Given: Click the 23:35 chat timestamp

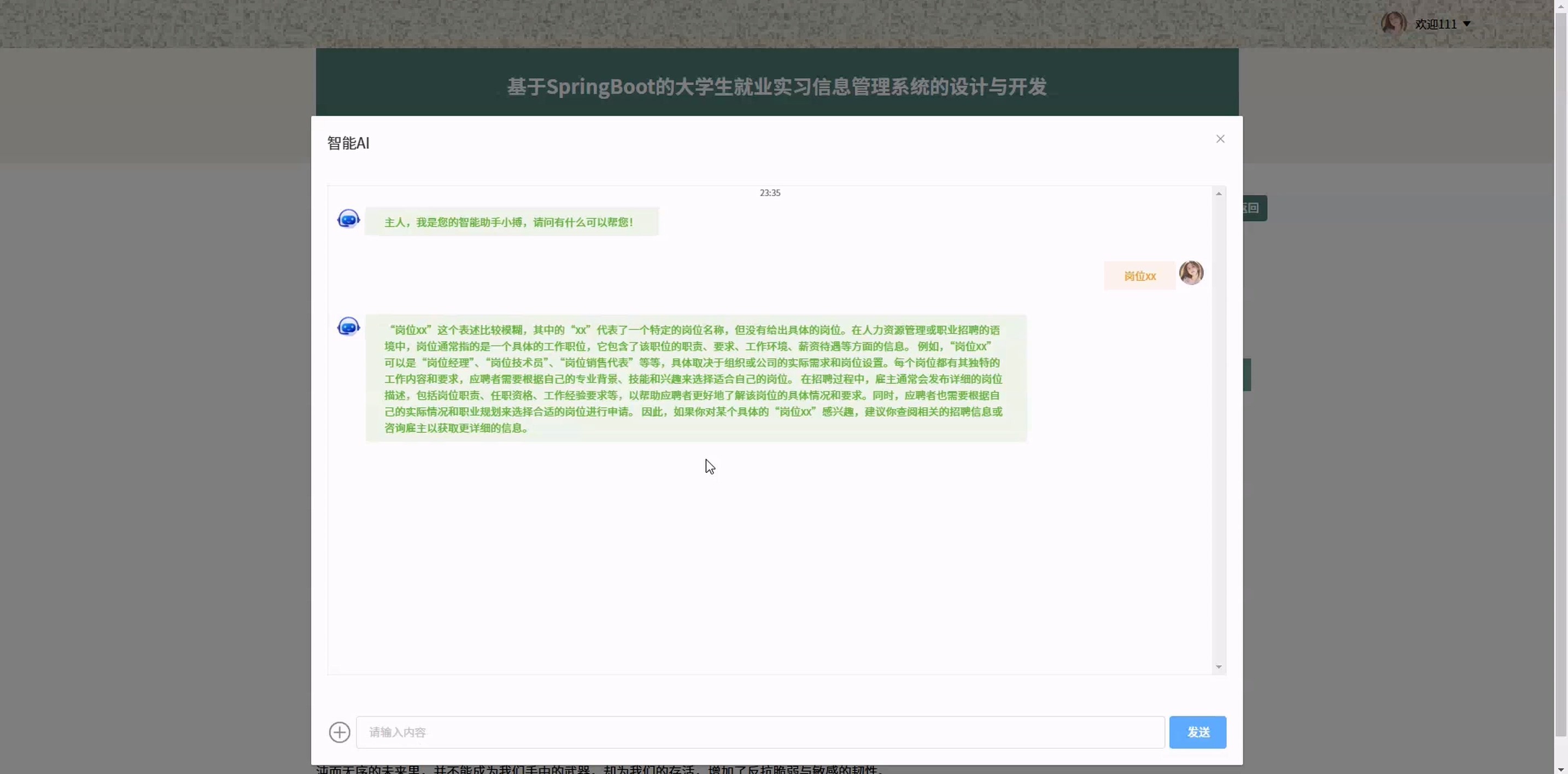Looking at the screenshot, I should tap(769, 193).
